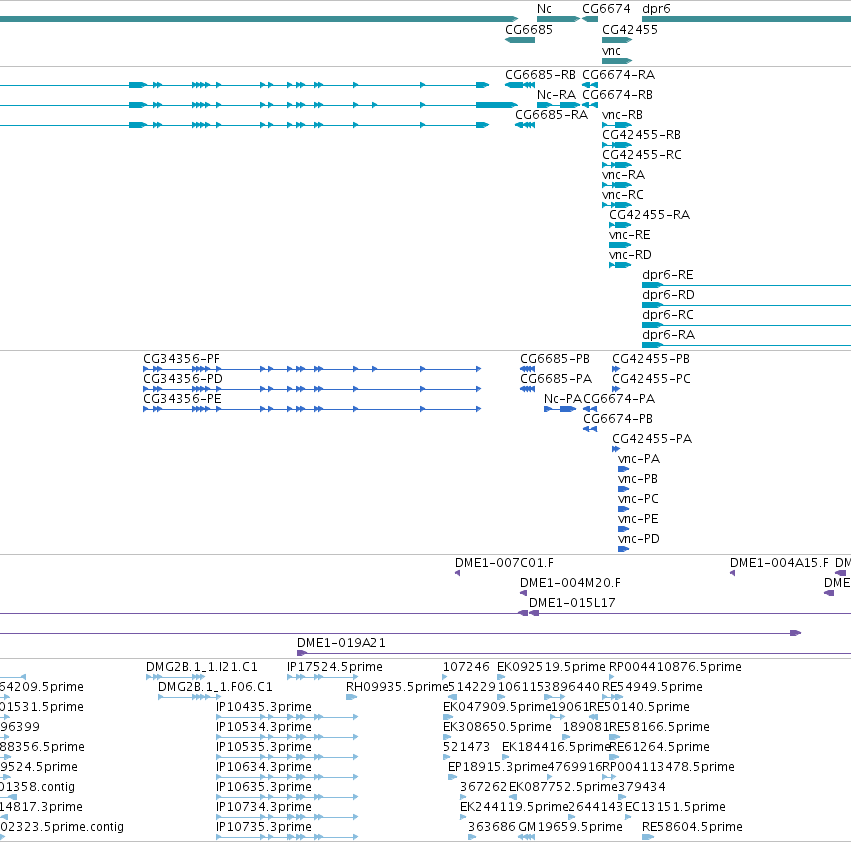
Task: Click protein vnc-PE
Action: pyautogui.click(x=638, y=518)
